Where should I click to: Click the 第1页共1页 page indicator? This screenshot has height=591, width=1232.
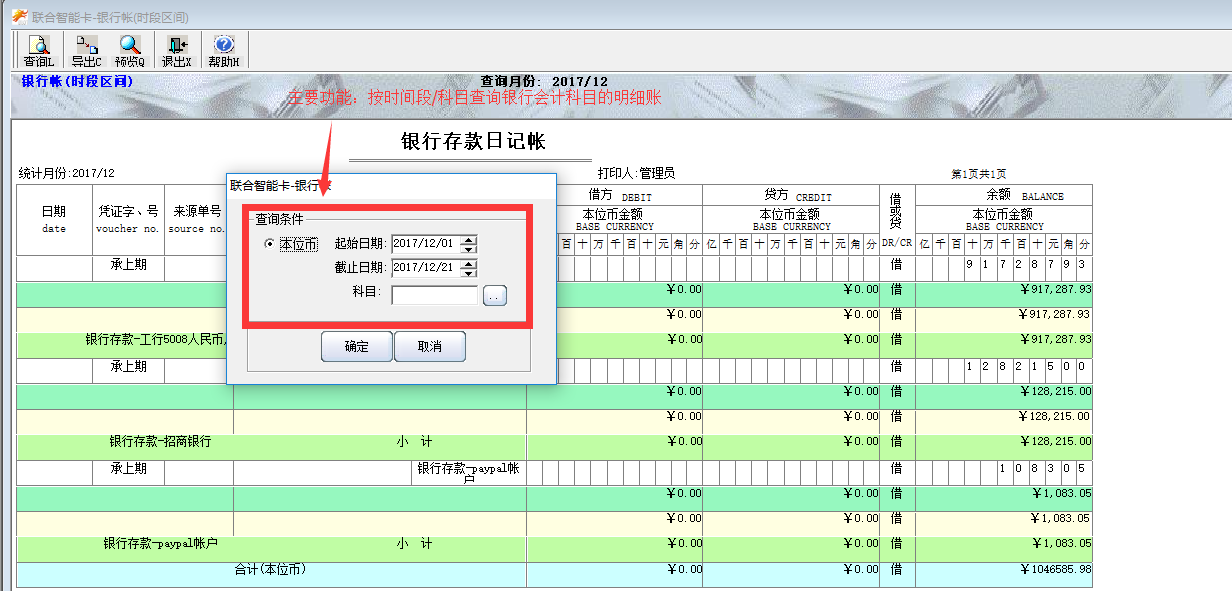point(978,174)
